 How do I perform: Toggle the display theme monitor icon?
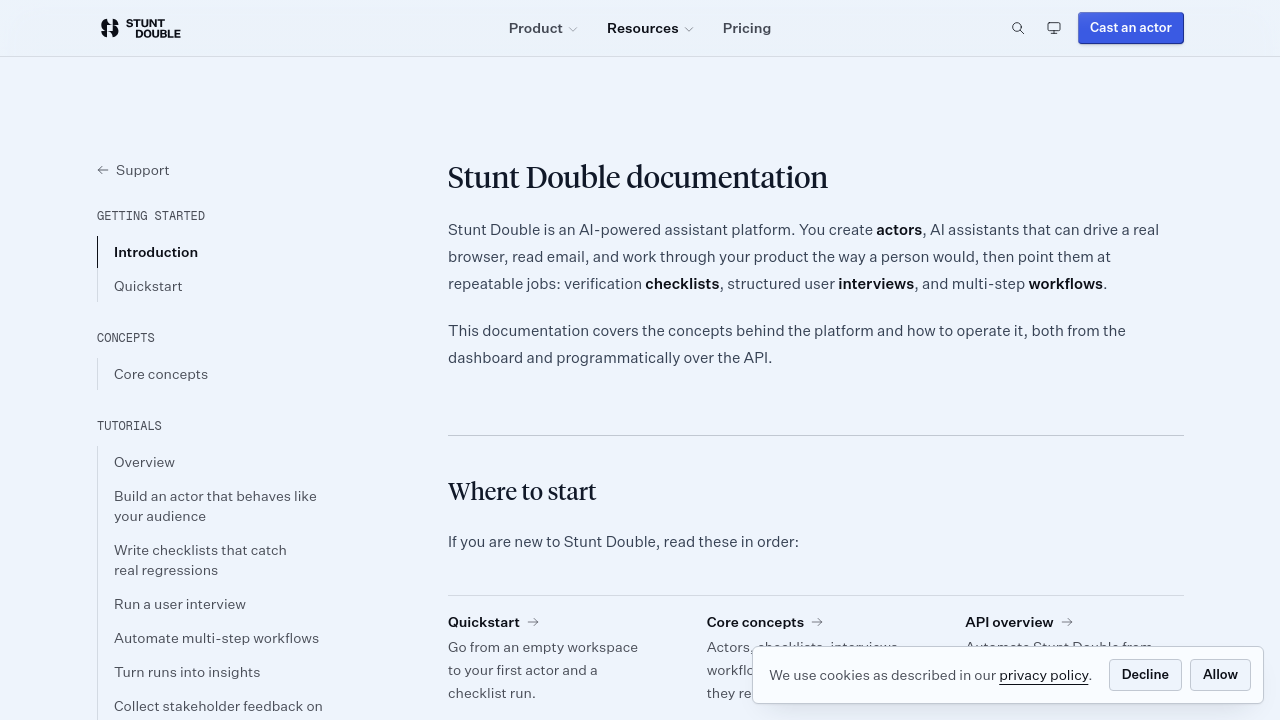click(1054, 28)
